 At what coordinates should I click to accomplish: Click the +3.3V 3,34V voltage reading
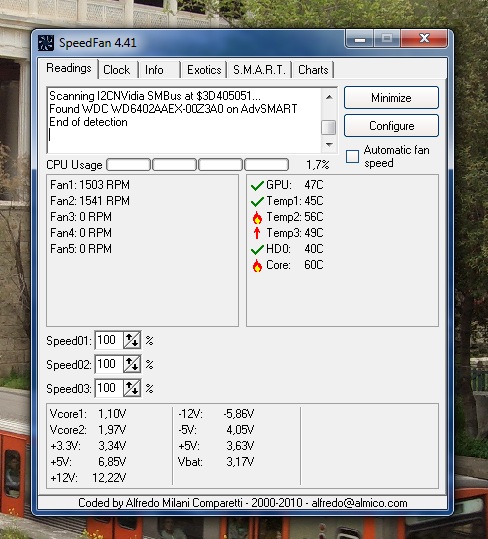point(88,446)
